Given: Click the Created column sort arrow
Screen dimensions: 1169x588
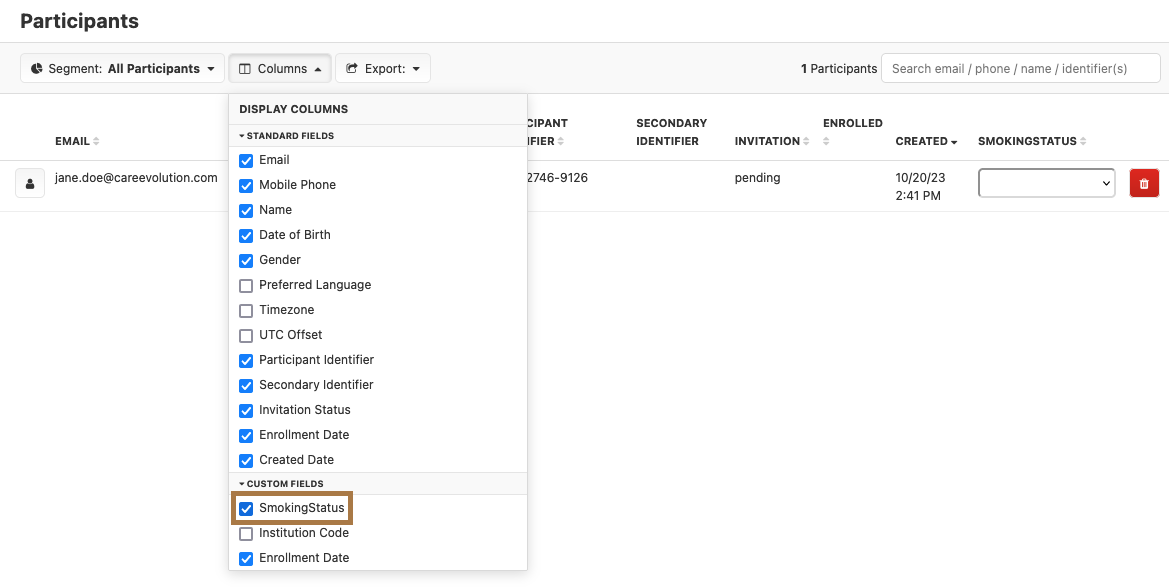Looking at the screenshot, I should (x=954, y=142).
